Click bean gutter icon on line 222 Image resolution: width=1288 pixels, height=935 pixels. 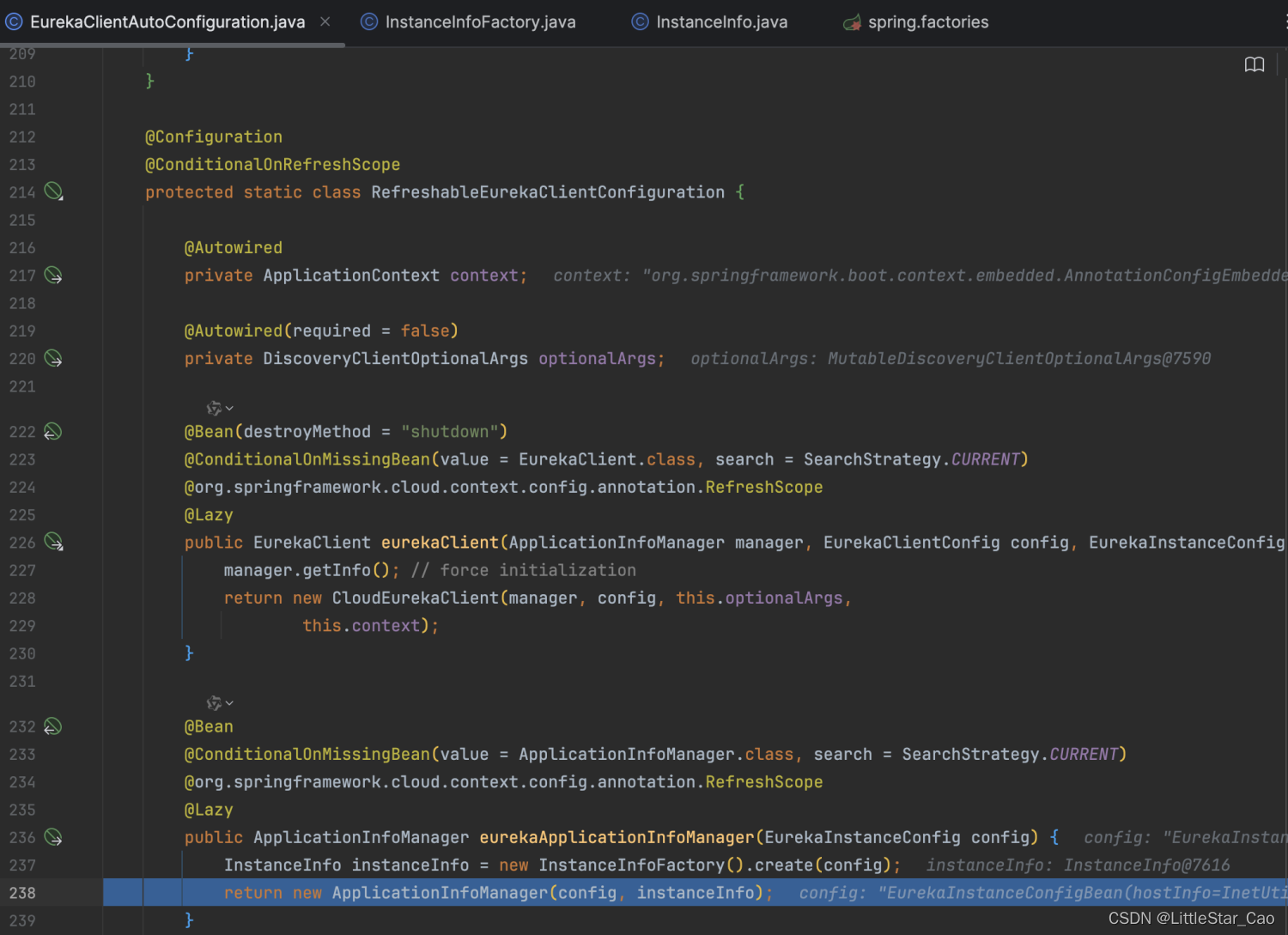pyautogui.click(x=53, y=431)
